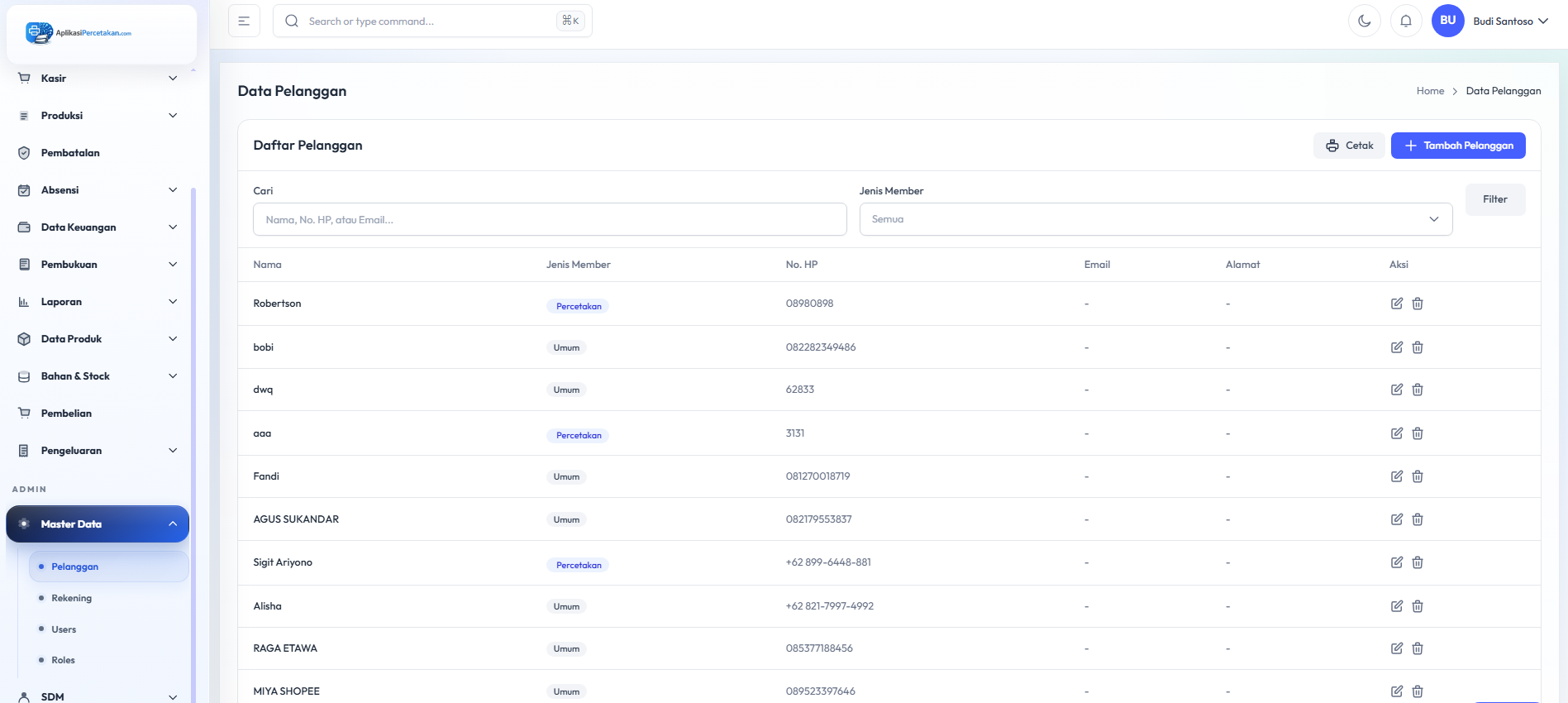Click the Cetak print button
Image resolution: width=1568 pixels, height=703 pixels.
pyautogui.click(x=1349, y=146)
